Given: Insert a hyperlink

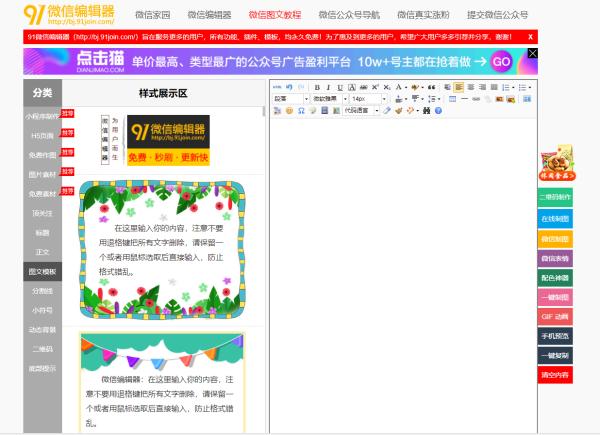Looking at the screenshot, I should click(476, 99).
